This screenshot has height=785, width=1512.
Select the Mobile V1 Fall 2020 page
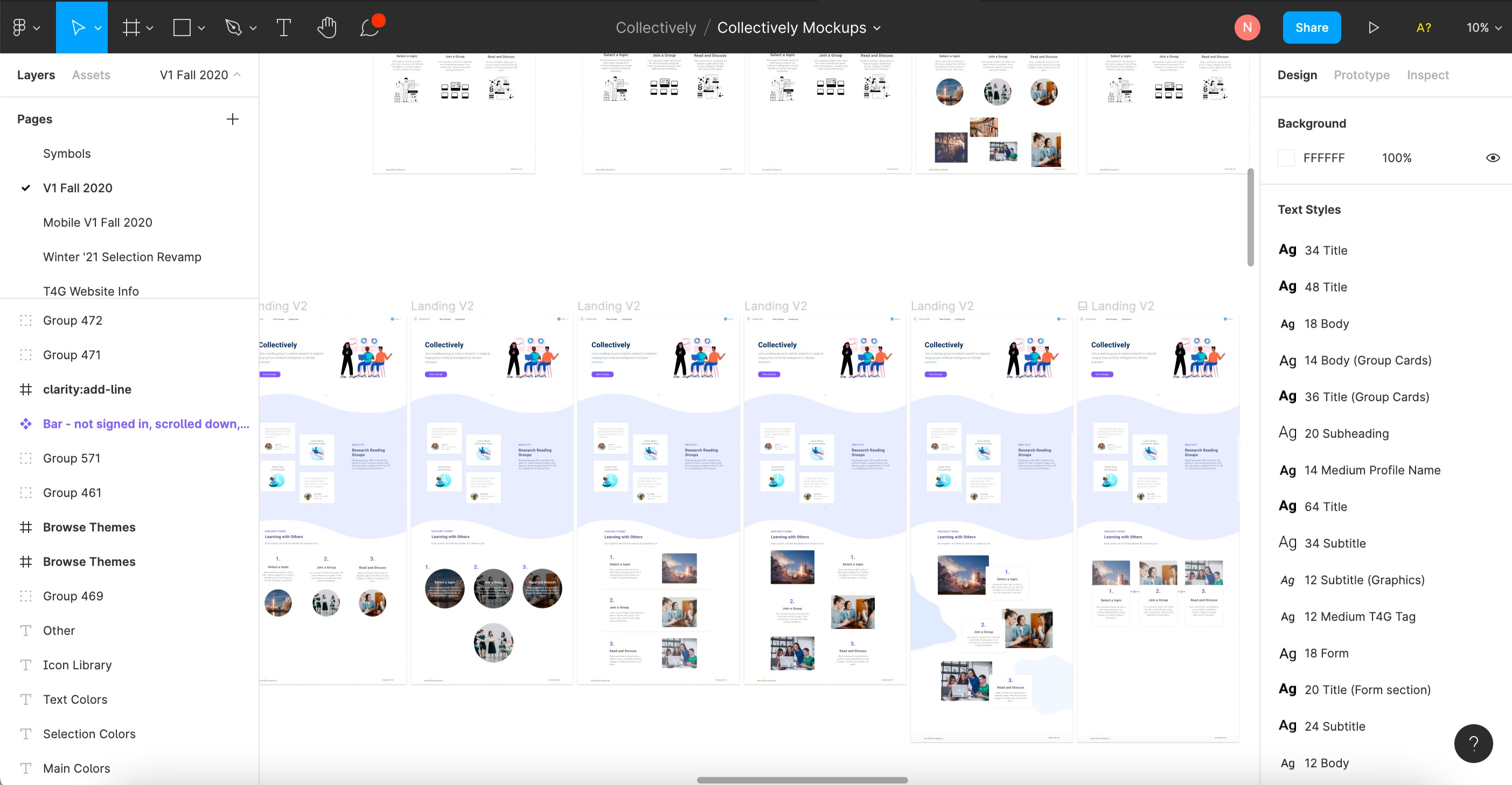[x=97, y=222]
